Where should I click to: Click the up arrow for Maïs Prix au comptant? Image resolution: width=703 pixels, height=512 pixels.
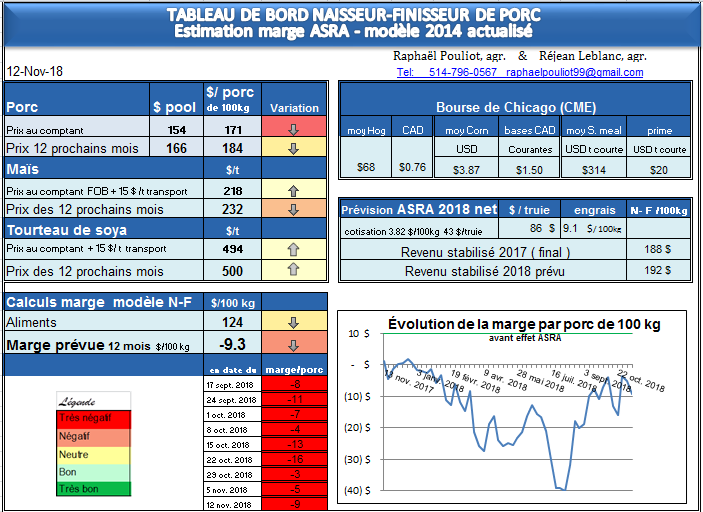(x=294, y=189)
